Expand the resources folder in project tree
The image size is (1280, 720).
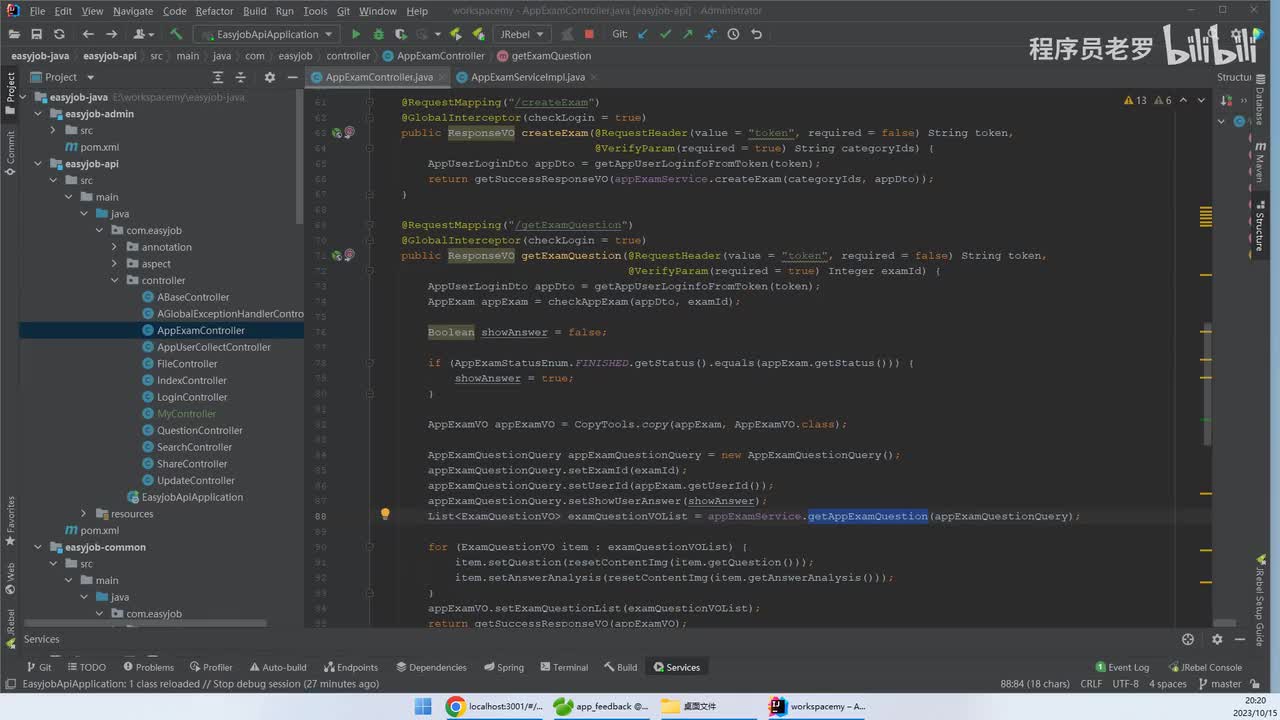tap(85, 514)
